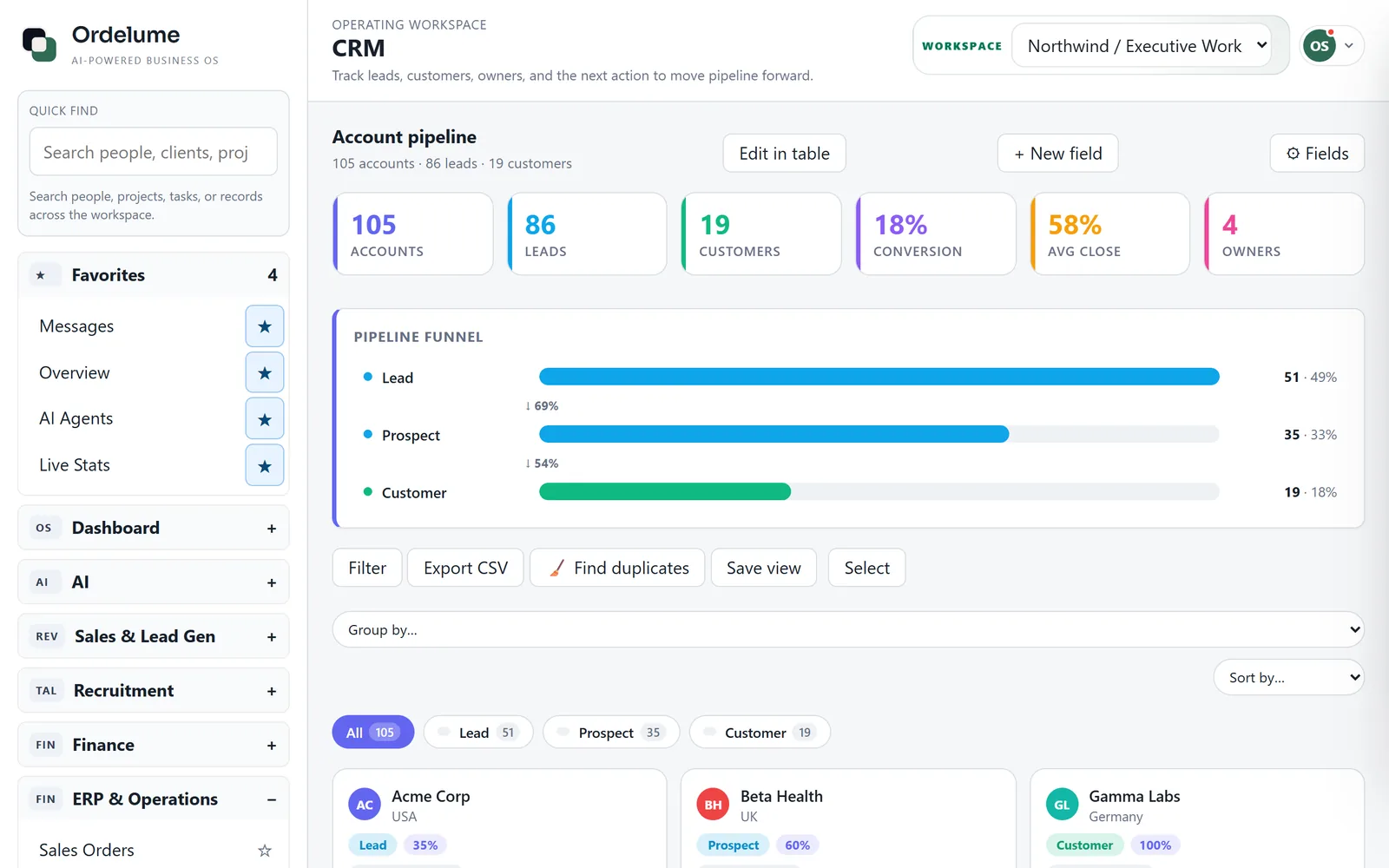Toggle the Overview favorite star
Viewport: 1389px width, 868px height.
pos(265,373)
